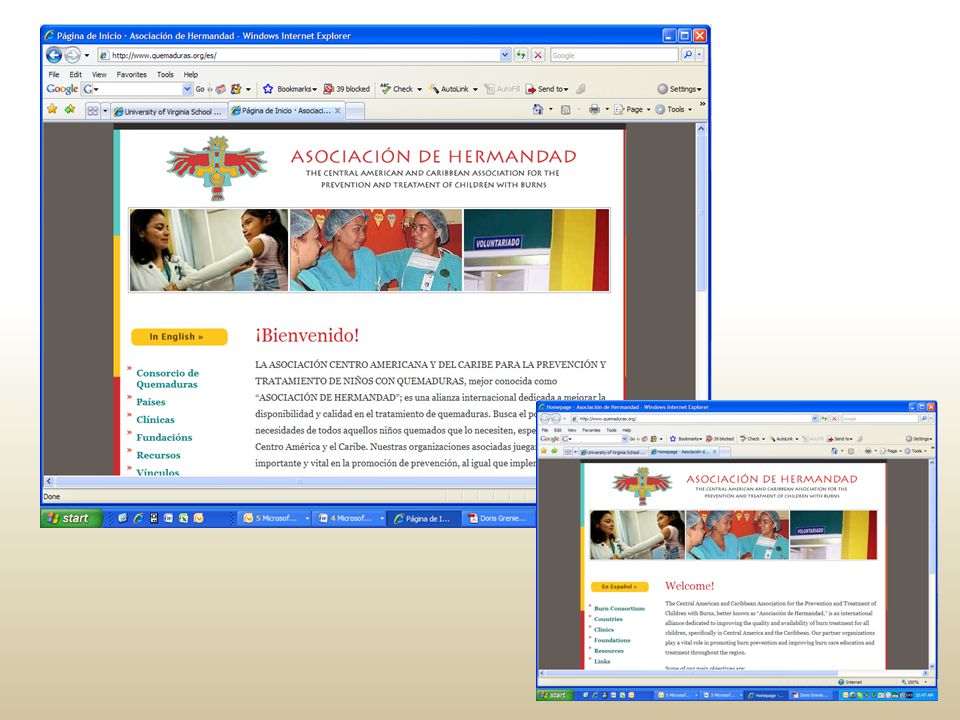Viewport: 960px width, 720px height.
Task: Click Bookmarks star on Google toolbar, Spanish window
Action: 268,89
